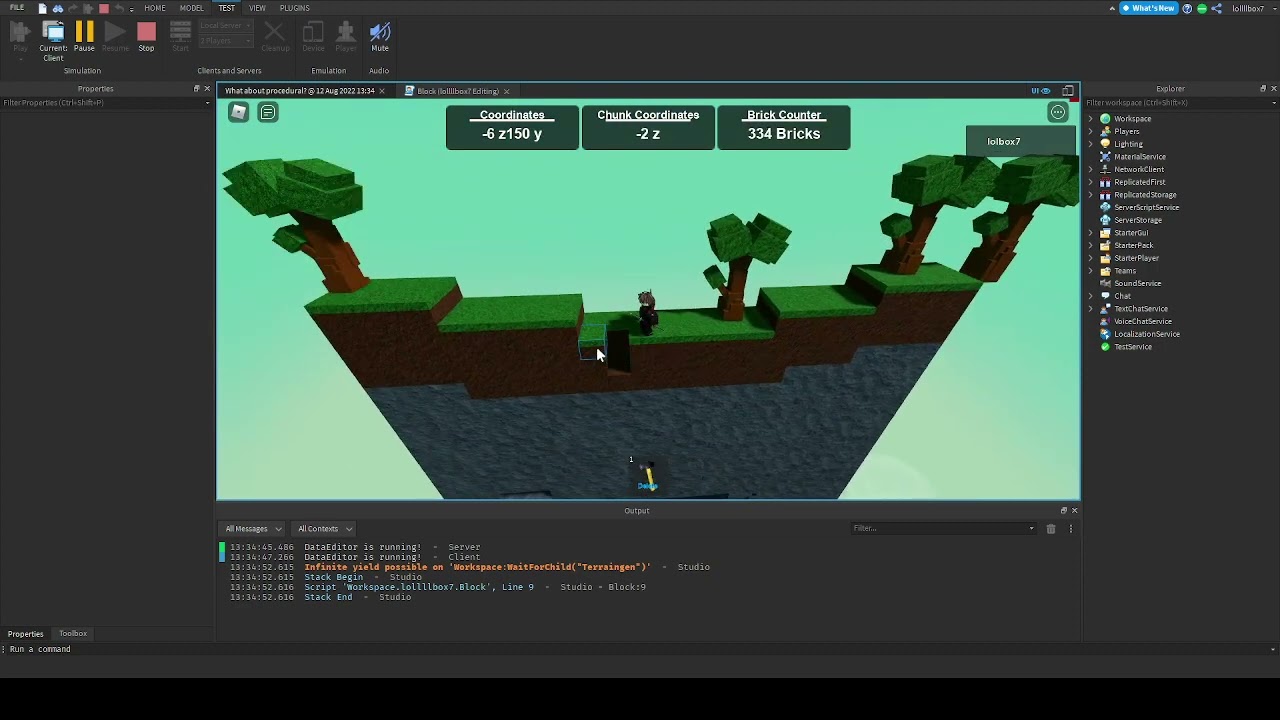
Task: Switch to the Toolbox bottom tab
Action: pos(73,633)
